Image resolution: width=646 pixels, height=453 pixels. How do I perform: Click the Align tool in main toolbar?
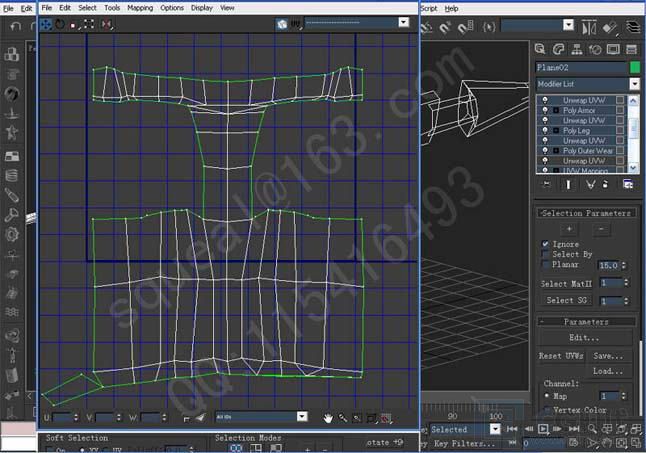tap(610, 27)
